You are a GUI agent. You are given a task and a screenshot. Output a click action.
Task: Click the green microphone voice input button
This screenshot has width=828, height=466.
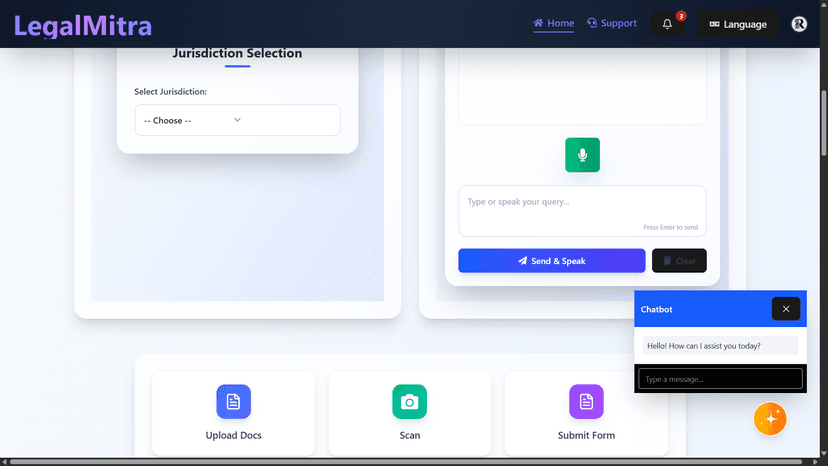click(x=582, y=155)
